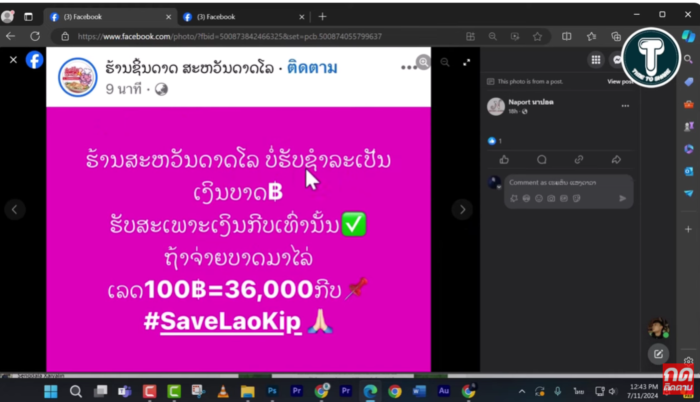Switch to the first Facebook browser tab
The height and width of the screenshot is (402, 700).
[x=109, y=17]
